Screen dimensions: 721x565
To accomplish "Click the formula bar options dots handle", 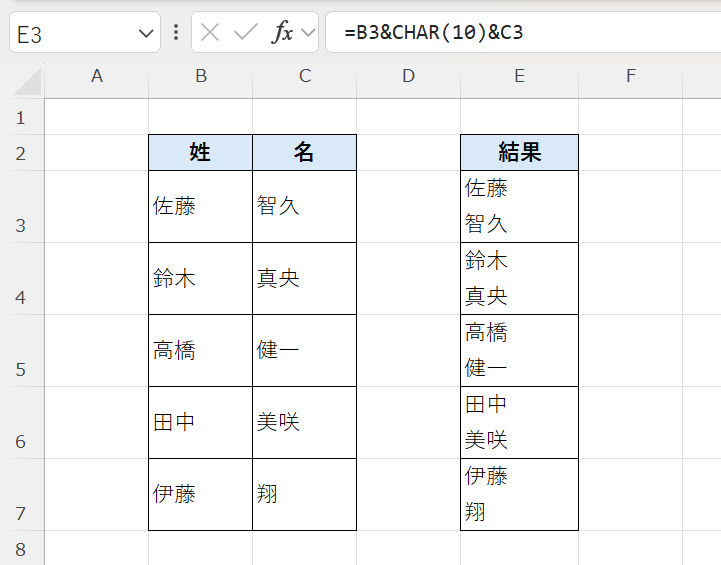I will tap(176, 32).
